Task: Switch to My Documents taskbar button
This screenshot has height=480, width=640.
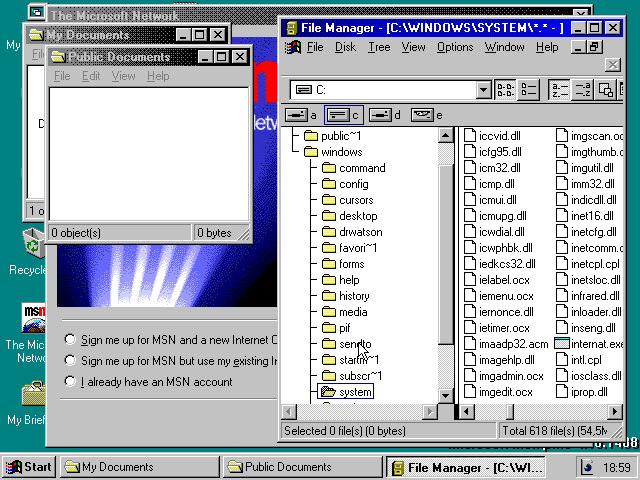Action: (140, 467)
